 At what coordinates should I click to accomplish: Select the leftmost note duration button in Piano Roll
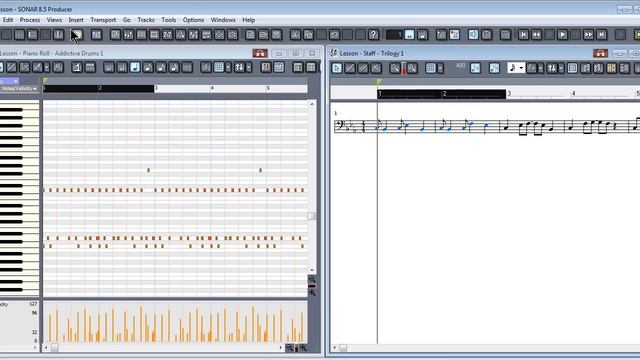109,67
